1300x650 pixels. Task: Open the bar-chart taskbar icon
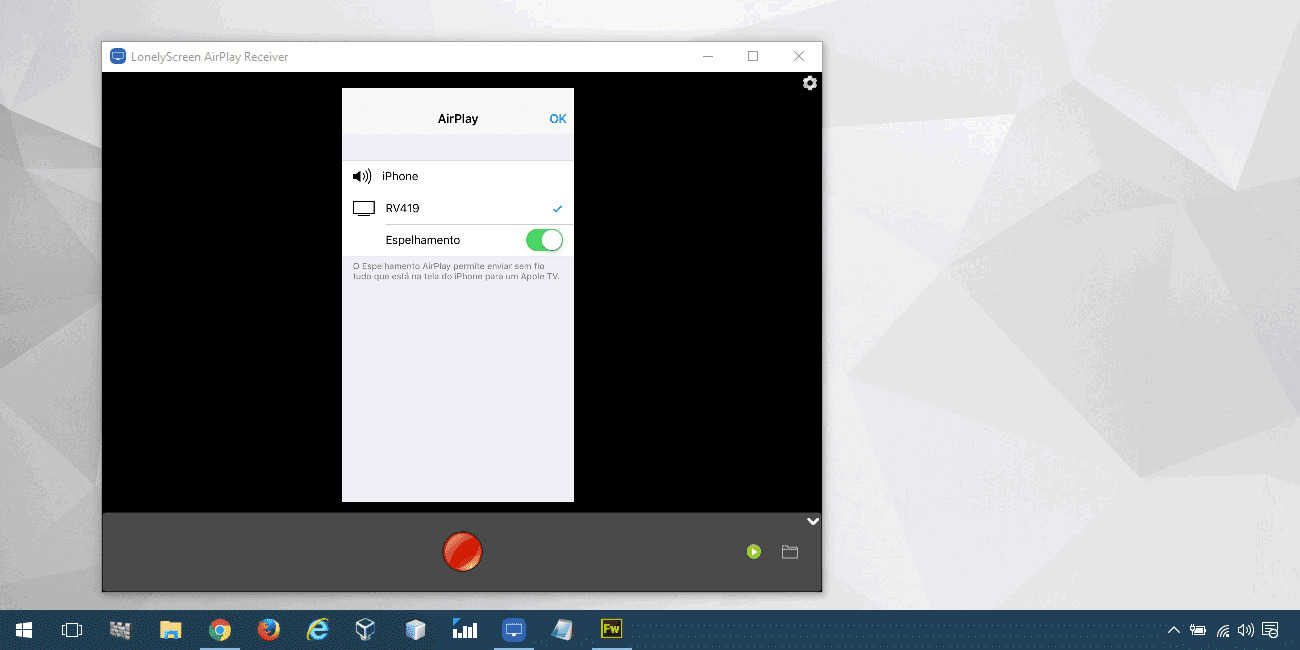pos(465,630)
